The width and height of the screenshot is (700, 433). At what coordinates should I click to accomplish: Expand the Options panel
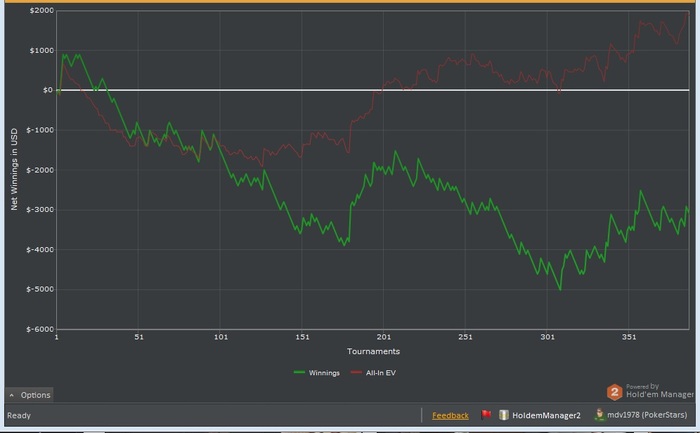[29, 395]
